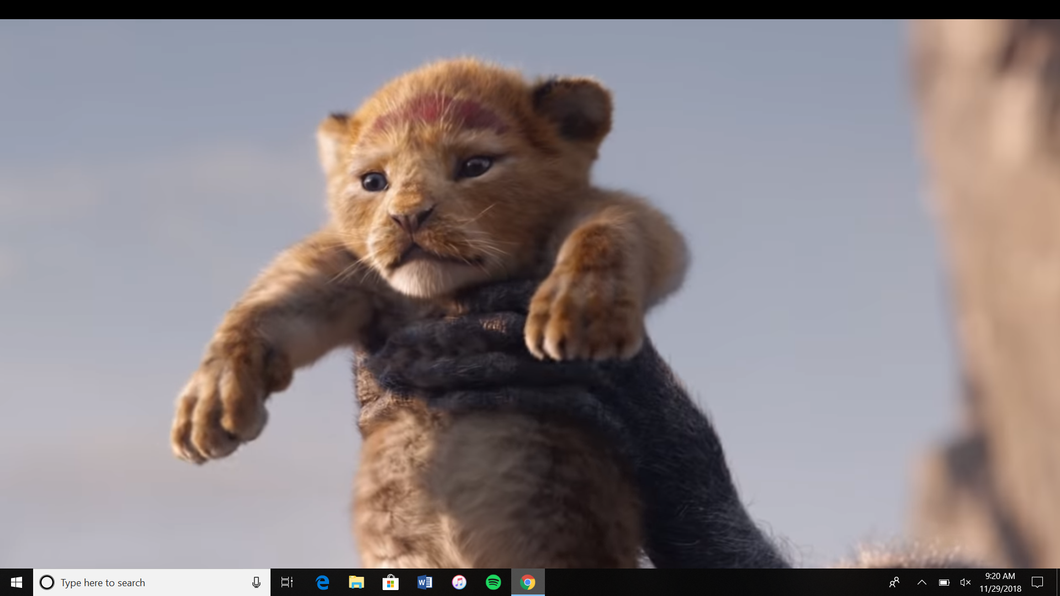Start voice search with the microphone button
The image size is (1060, 596).
point(257,582)
